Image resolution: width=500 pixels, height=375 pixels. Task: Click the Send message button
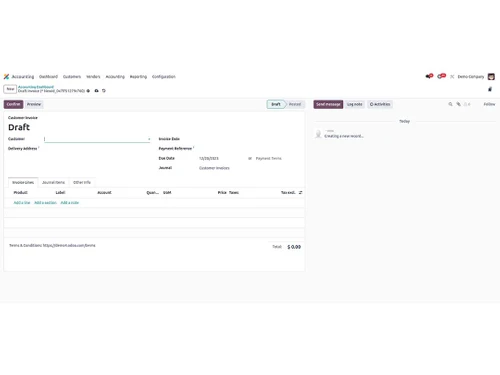(328, 104)
